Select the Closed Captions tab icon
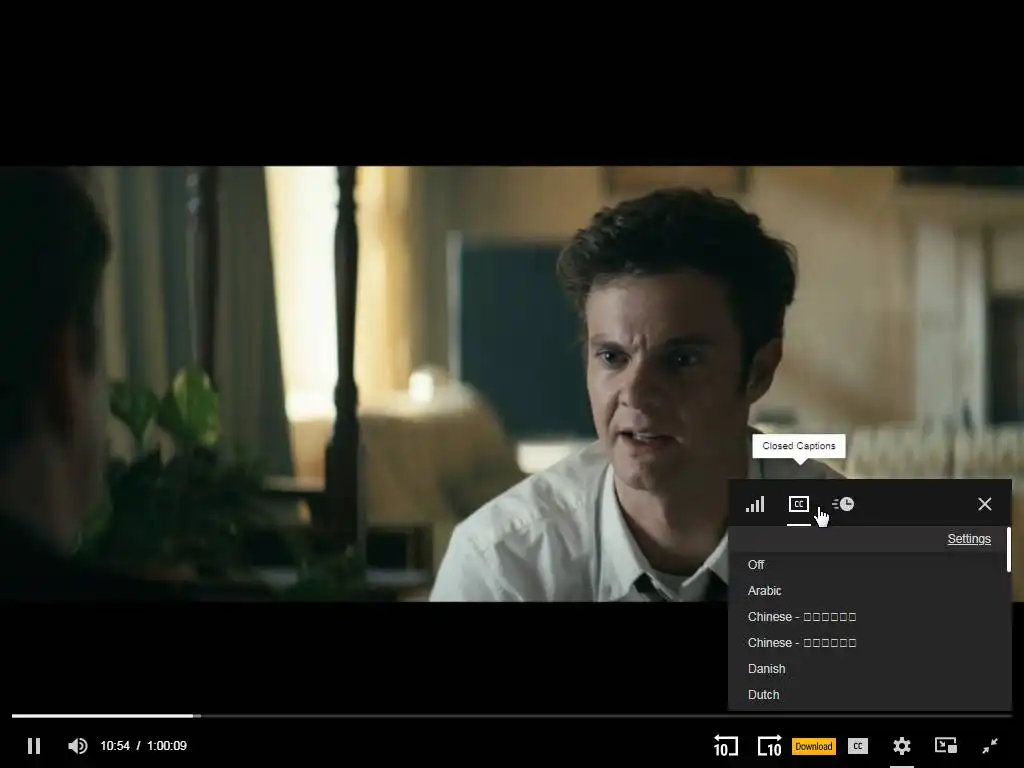This screenshot has width=1024, height=768. (x=799, y=504)
